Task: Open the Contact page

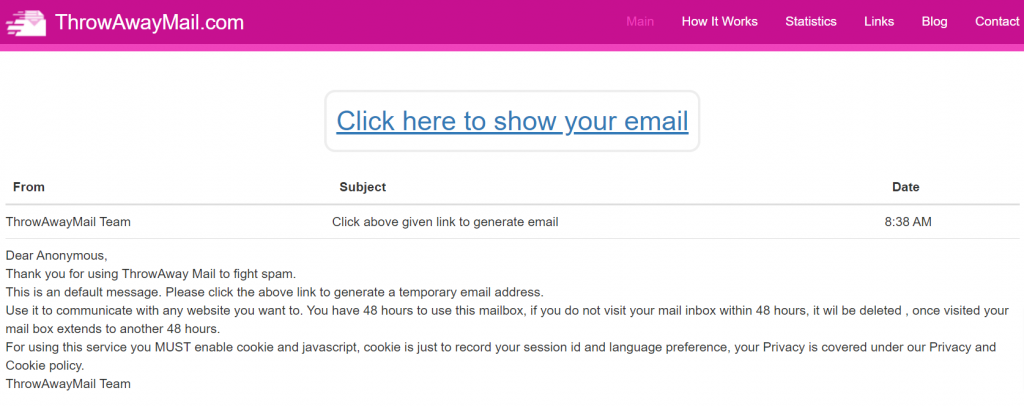Action: (x=997, y=22)
